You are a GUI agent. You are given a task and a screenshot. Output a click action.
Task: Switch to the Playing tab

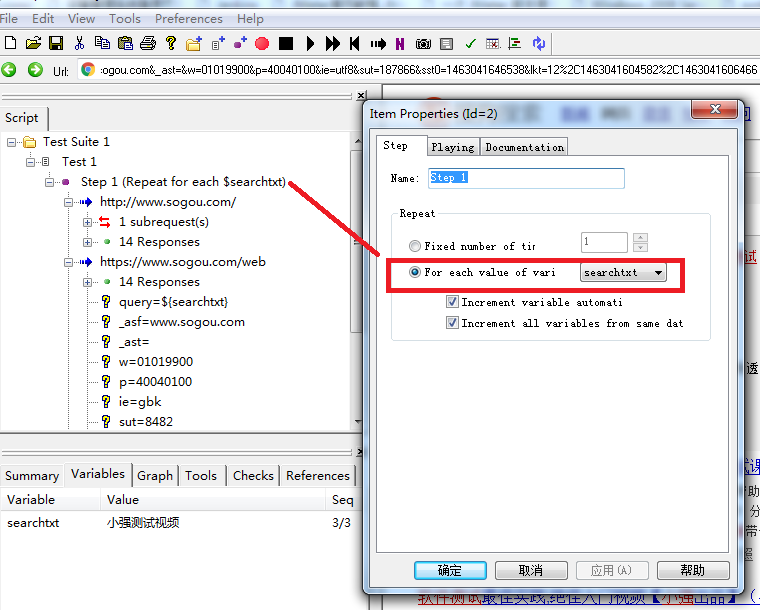point(453,147)
